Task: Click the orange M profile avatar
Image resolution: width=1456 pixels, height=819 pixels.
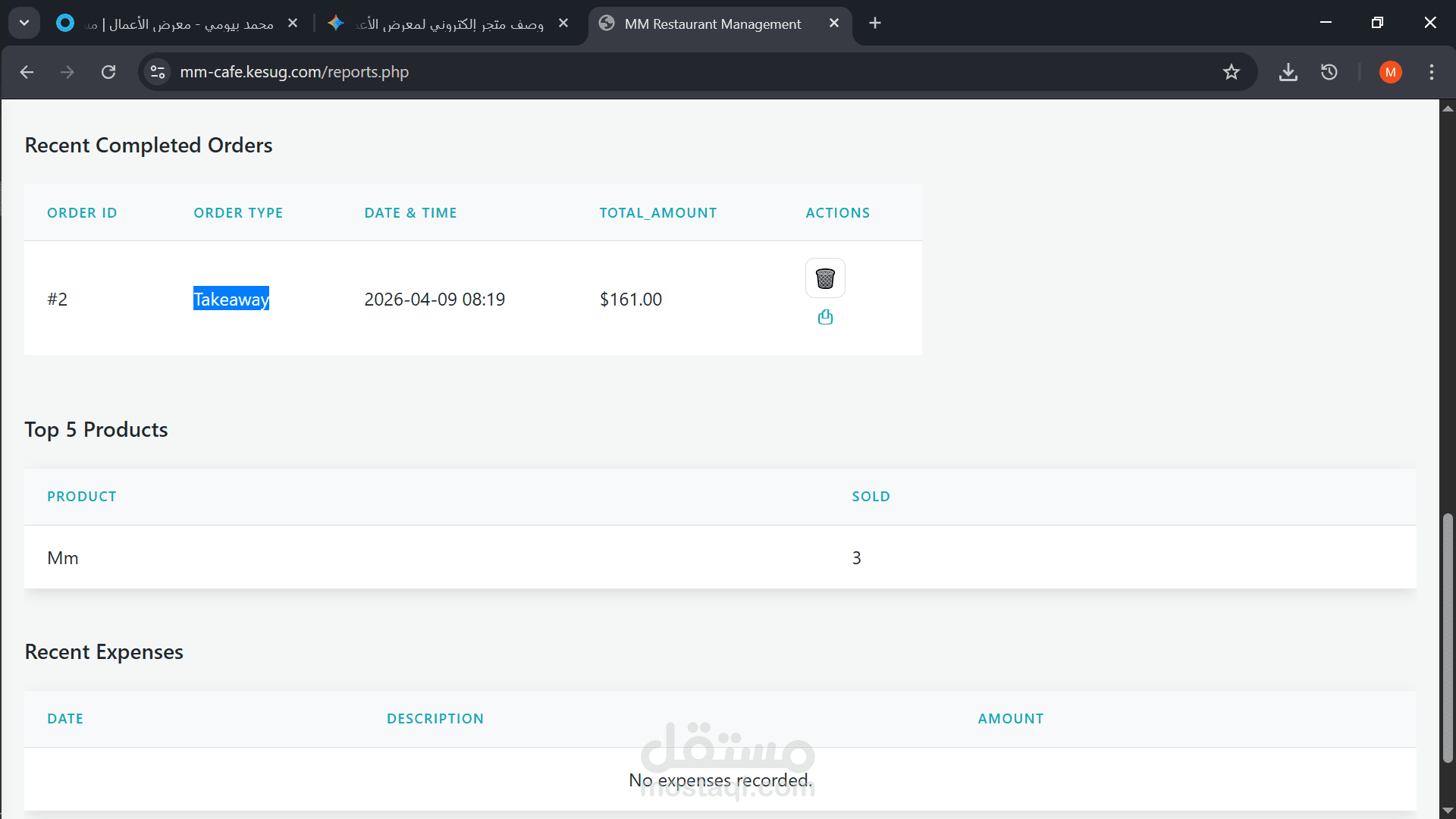Action: (1390, 72)
